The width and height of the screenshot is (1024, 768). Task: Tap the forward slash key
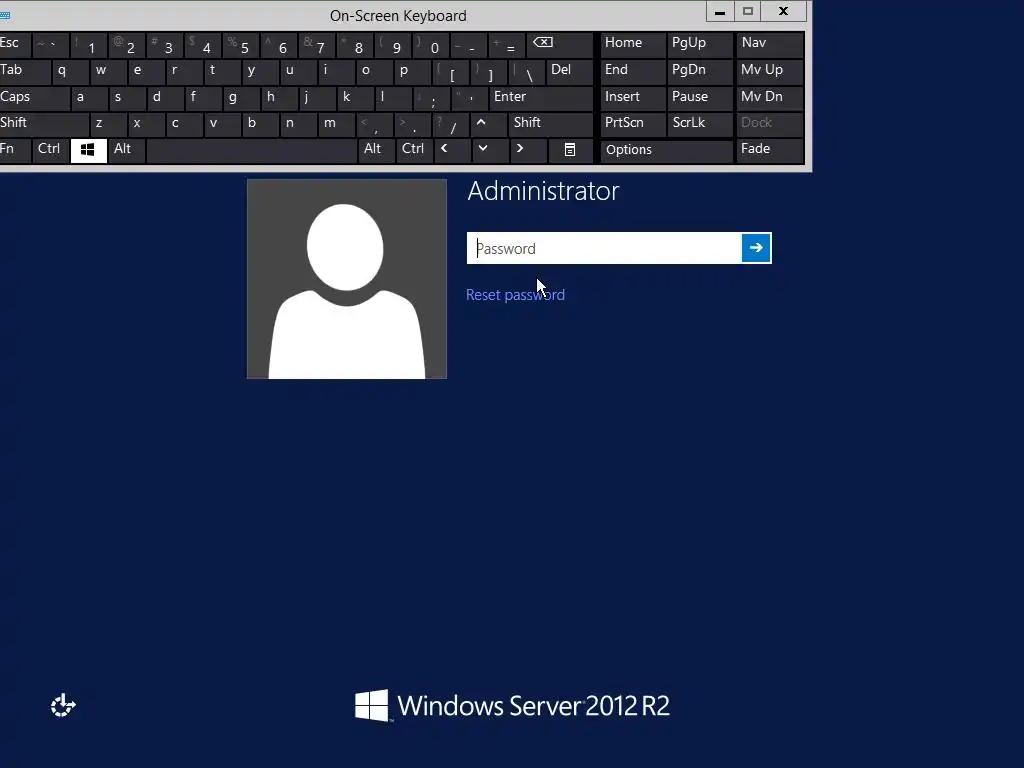(451, 124)
